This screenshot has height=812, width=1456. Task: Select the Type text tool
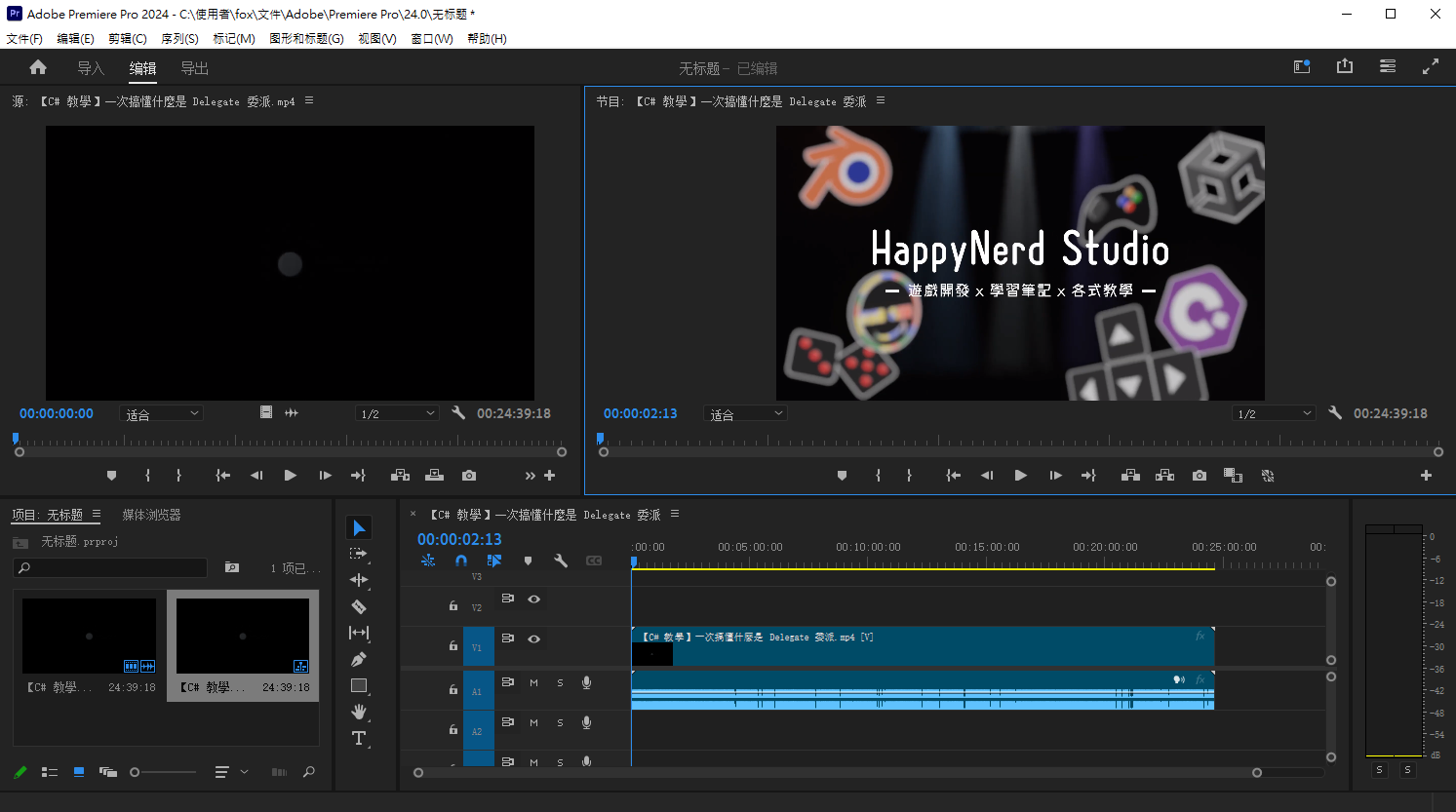coord(359,738)
